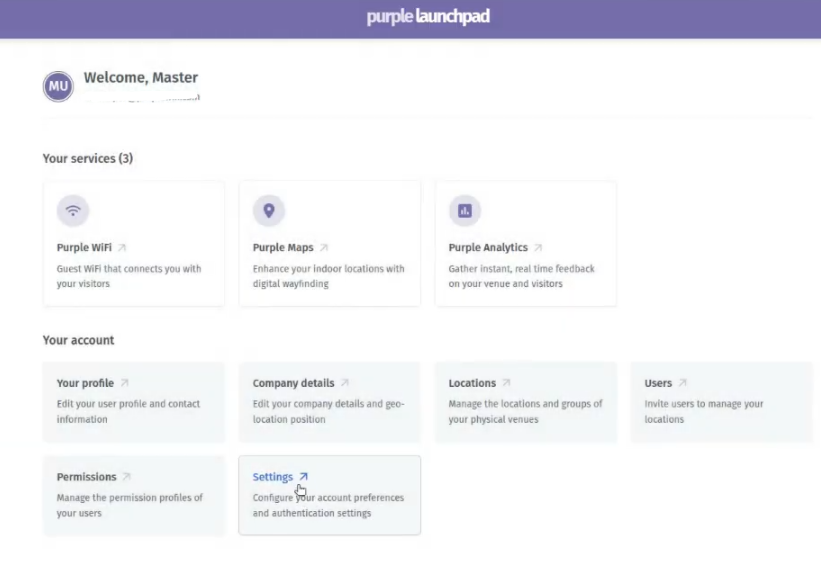The height and width of the screenshot is (581, 821).
Task: Click 'Manage the locations and groups' description
Action: pos(525,411)
